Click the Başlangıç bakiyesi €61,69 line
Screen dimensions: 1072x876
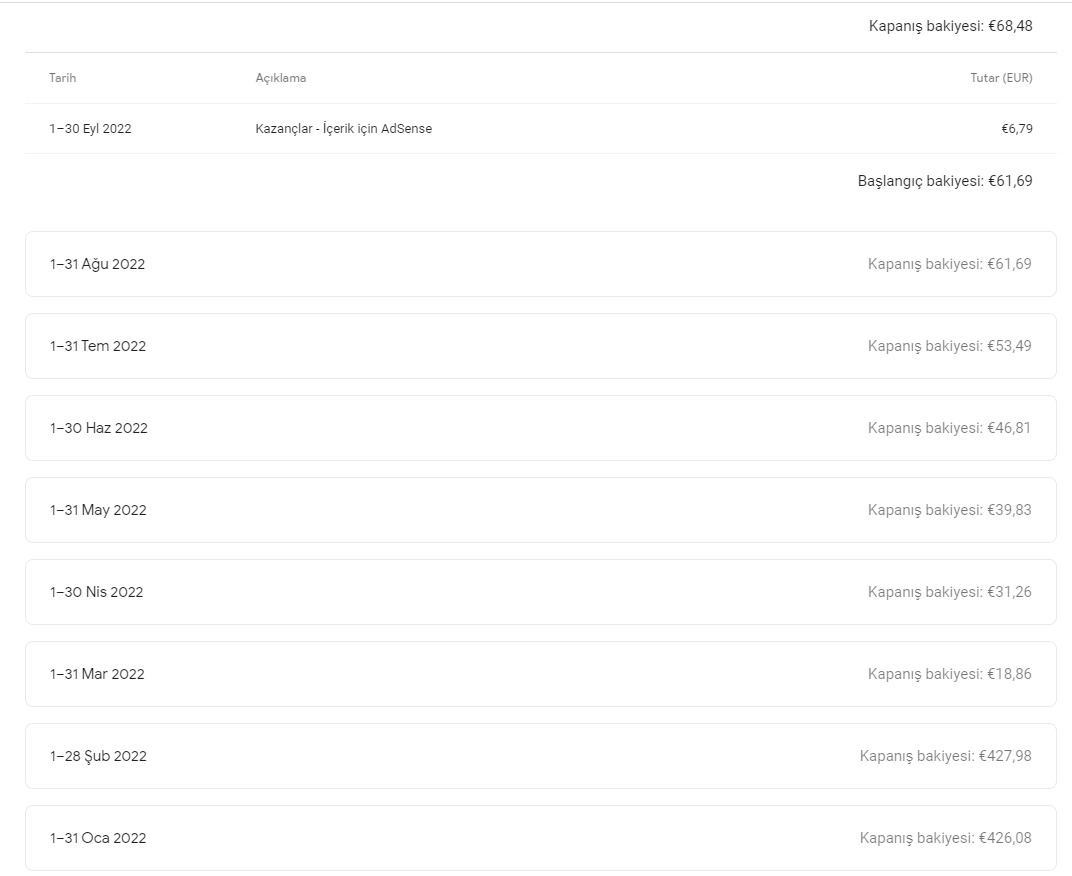point(945,181)
